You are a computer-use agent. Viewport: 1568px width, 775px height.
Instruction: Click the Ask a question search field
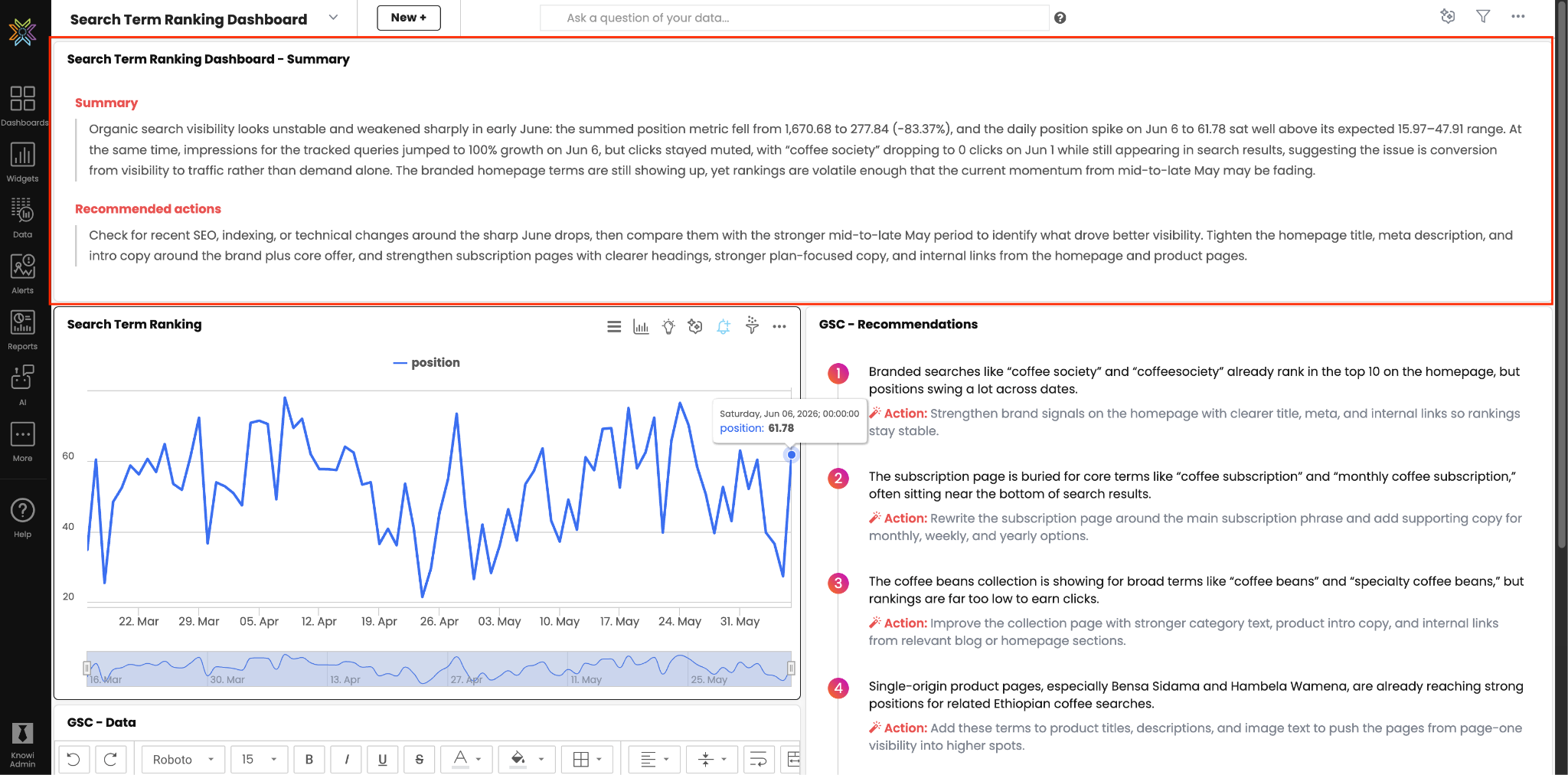[x=794, y=18]
